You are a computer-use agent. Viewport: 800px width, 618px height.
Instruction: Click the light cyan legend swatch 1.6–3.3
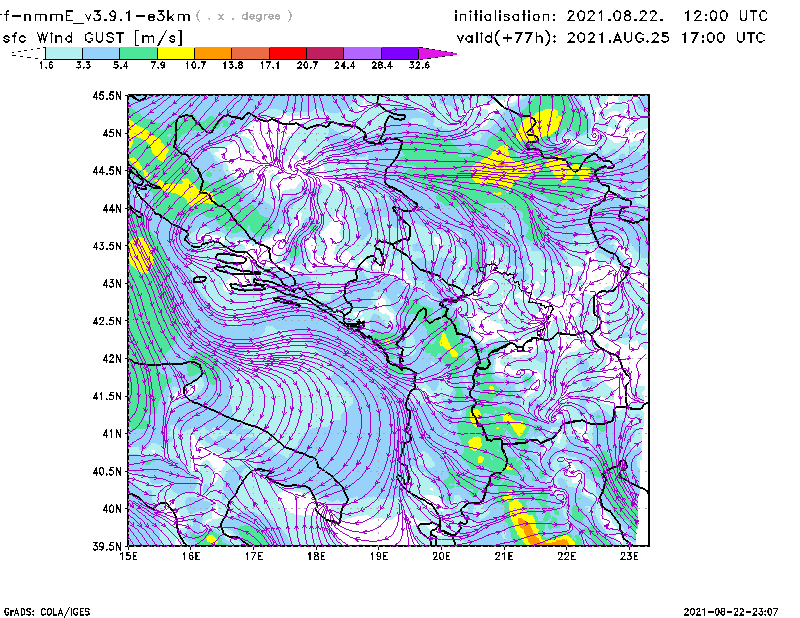(64, 53)
